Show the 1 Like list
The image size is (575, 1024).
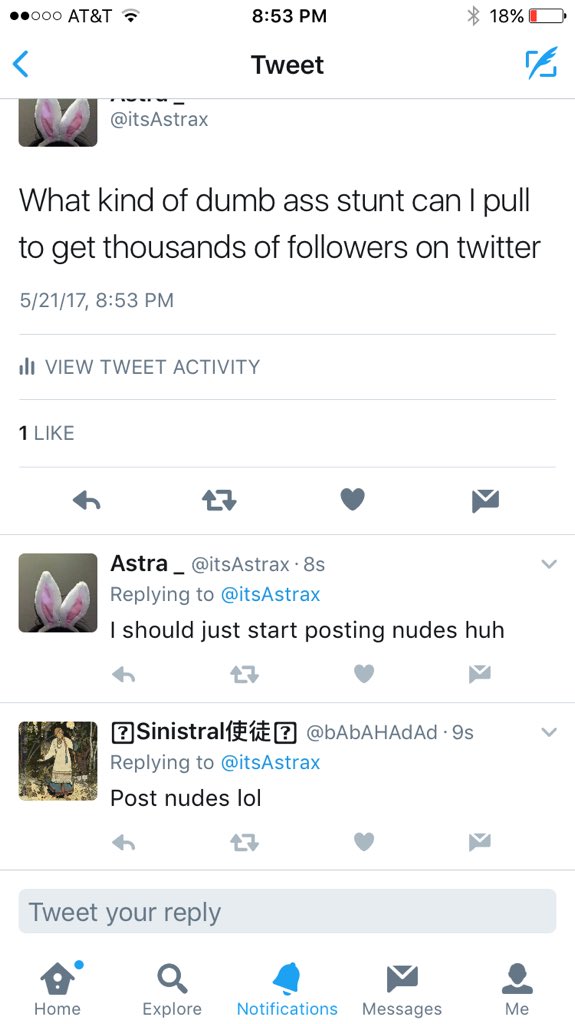click(46, 433)
